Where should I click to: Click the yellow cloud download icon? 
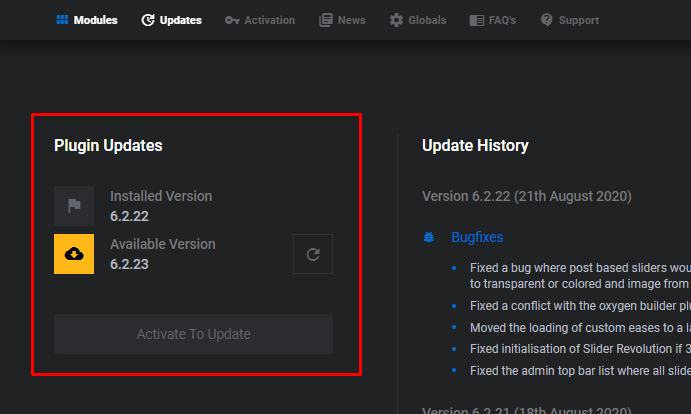coord(74,254)
